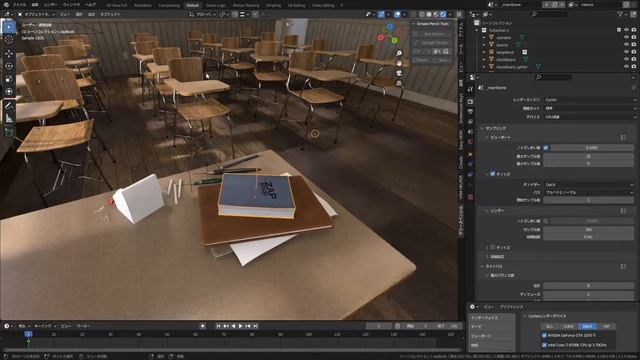Switch to the UV Editing workspace tab
Screen dimensions: 640x360
pyautogui.click(x=296, y=5)
